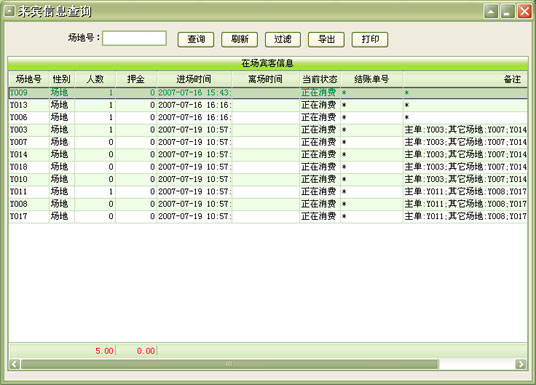The width and height of the screenshot is (536, 385).
Task: Close the 来宾信息查询 window
Action: [524, 12]
